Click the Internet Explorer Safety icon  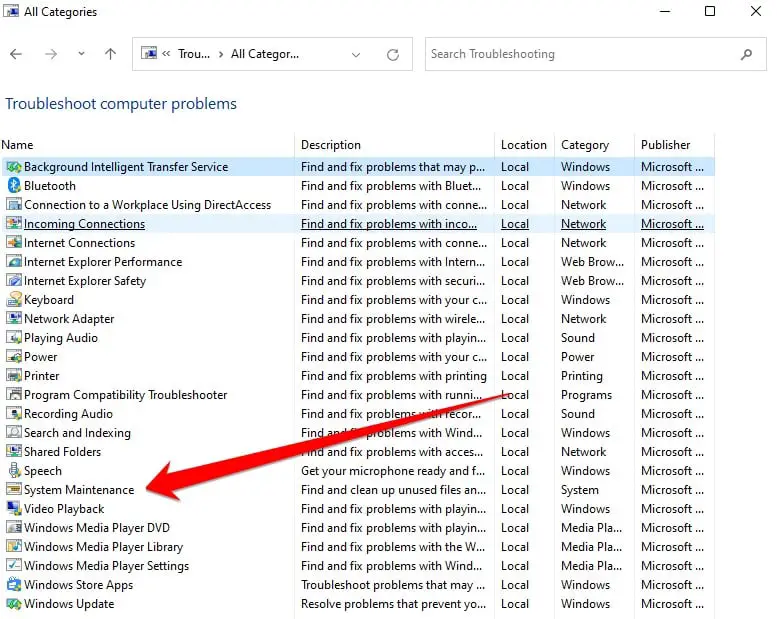14,281
